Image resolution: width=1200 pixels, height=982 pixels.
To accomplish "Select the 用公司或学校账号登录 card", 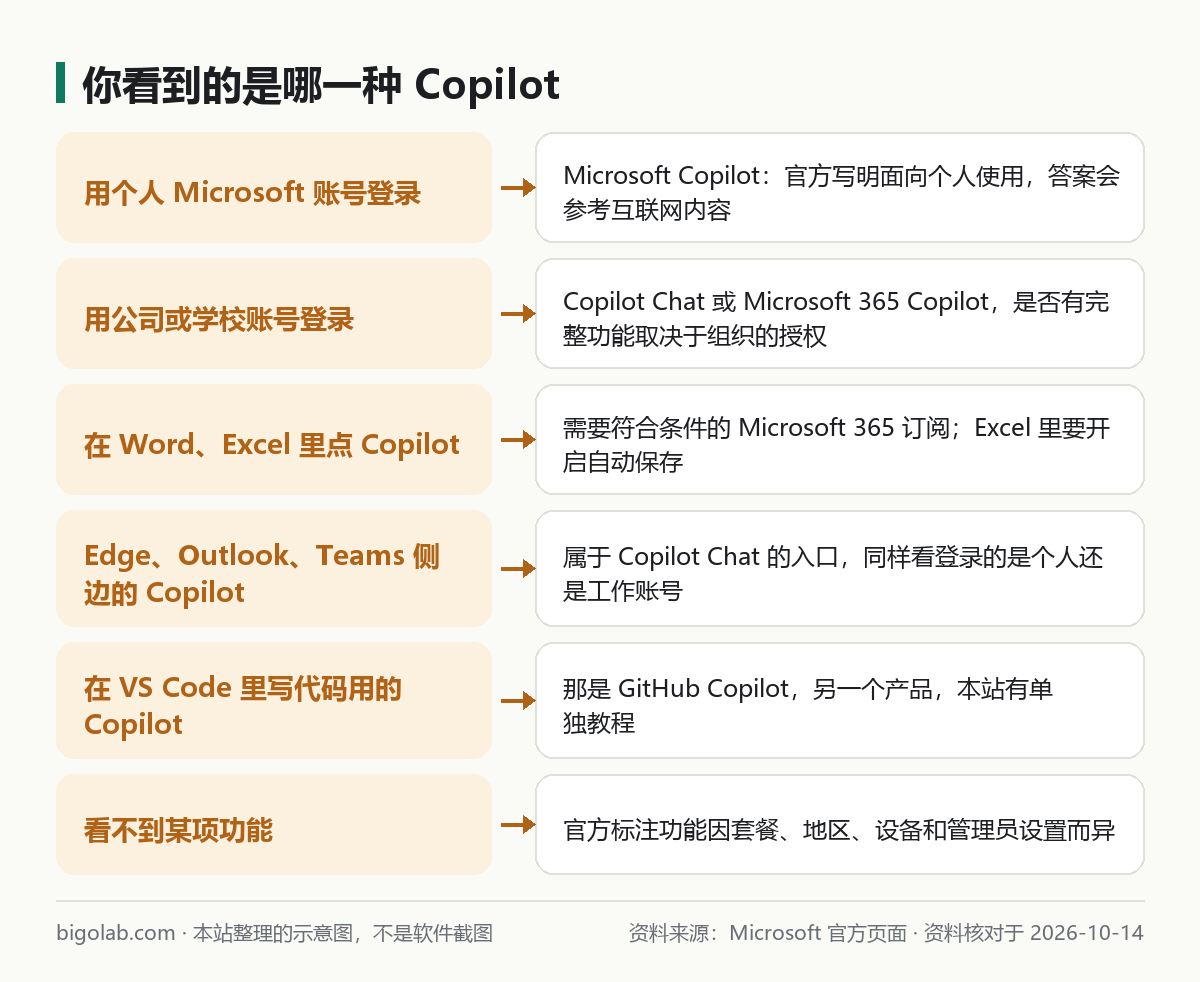I will (x=274, y=313).
